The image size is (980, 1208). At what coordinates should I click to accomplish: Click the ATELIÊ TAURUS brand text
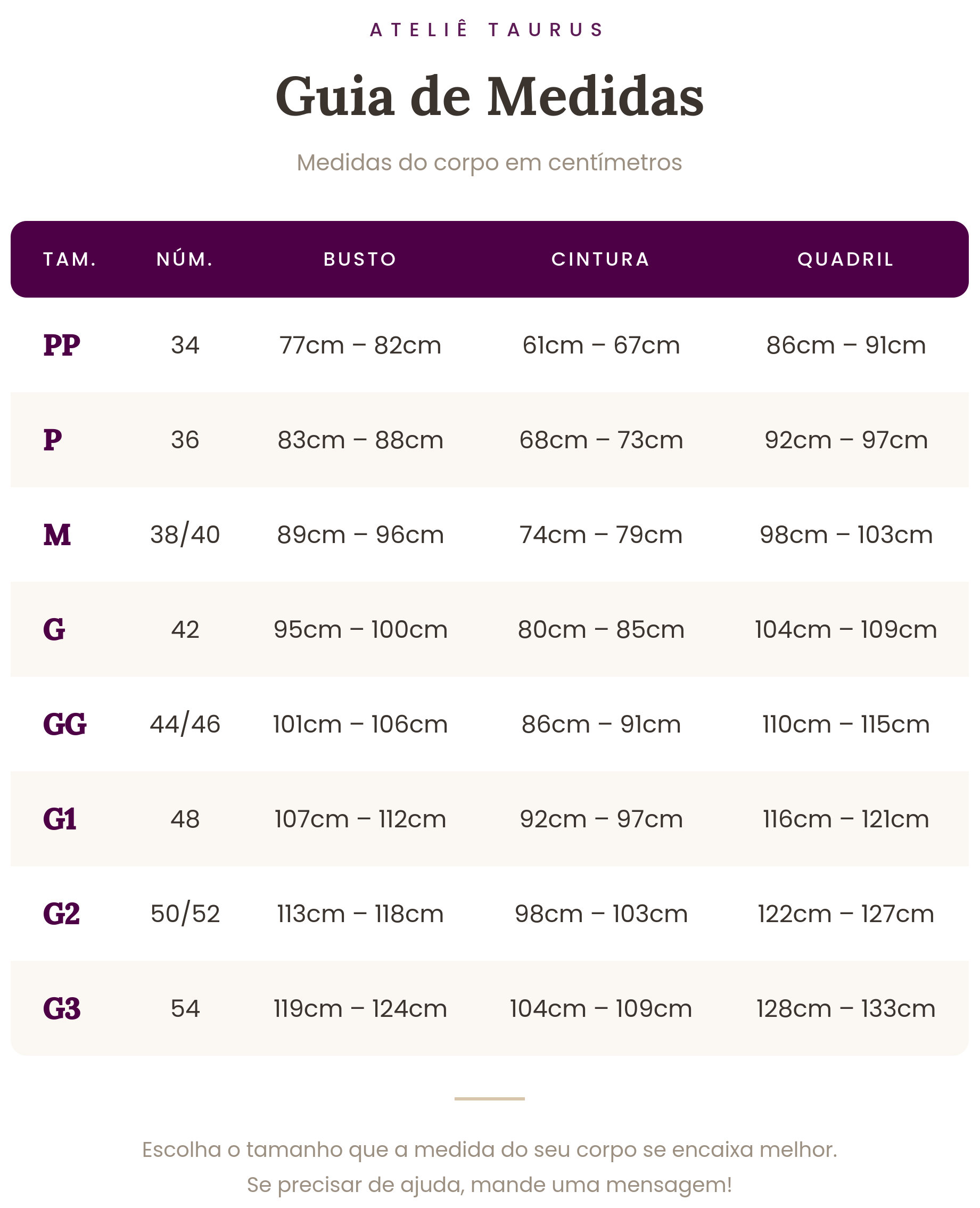(487, 29)
